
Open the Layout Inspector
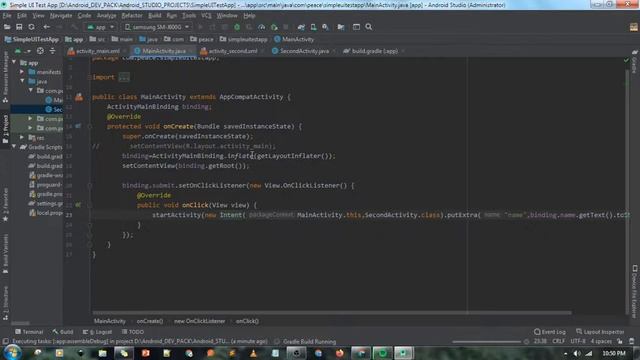point(600,332)
